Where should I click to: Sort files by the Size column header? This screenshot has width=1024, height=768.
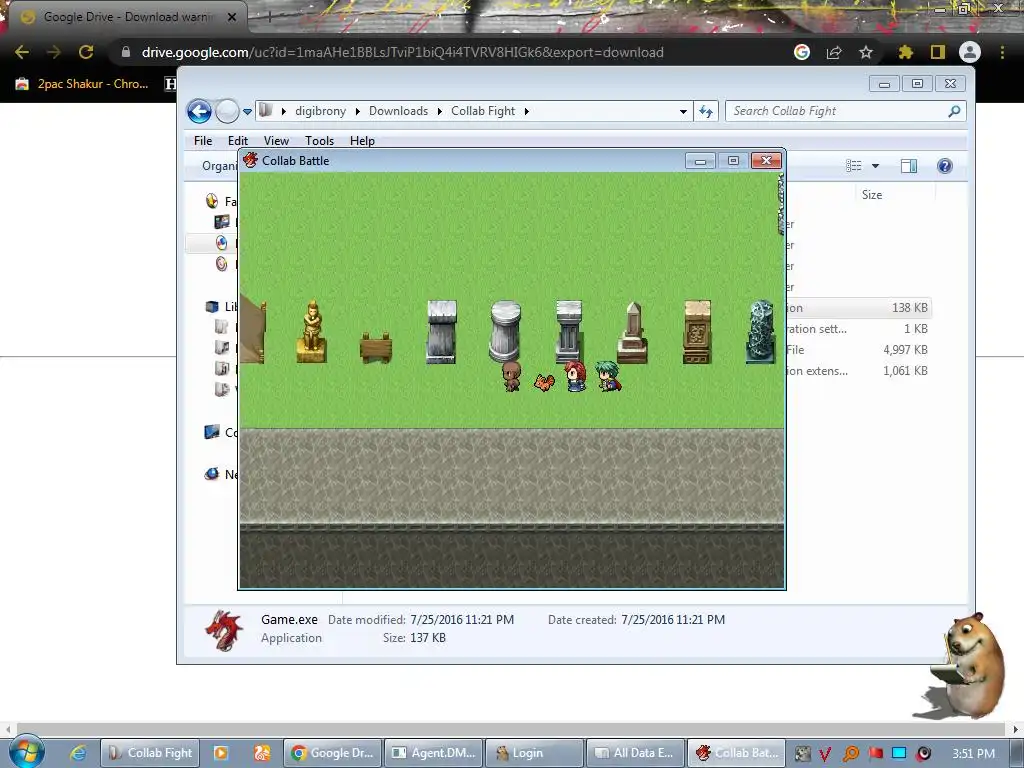[x=872, y=195]
